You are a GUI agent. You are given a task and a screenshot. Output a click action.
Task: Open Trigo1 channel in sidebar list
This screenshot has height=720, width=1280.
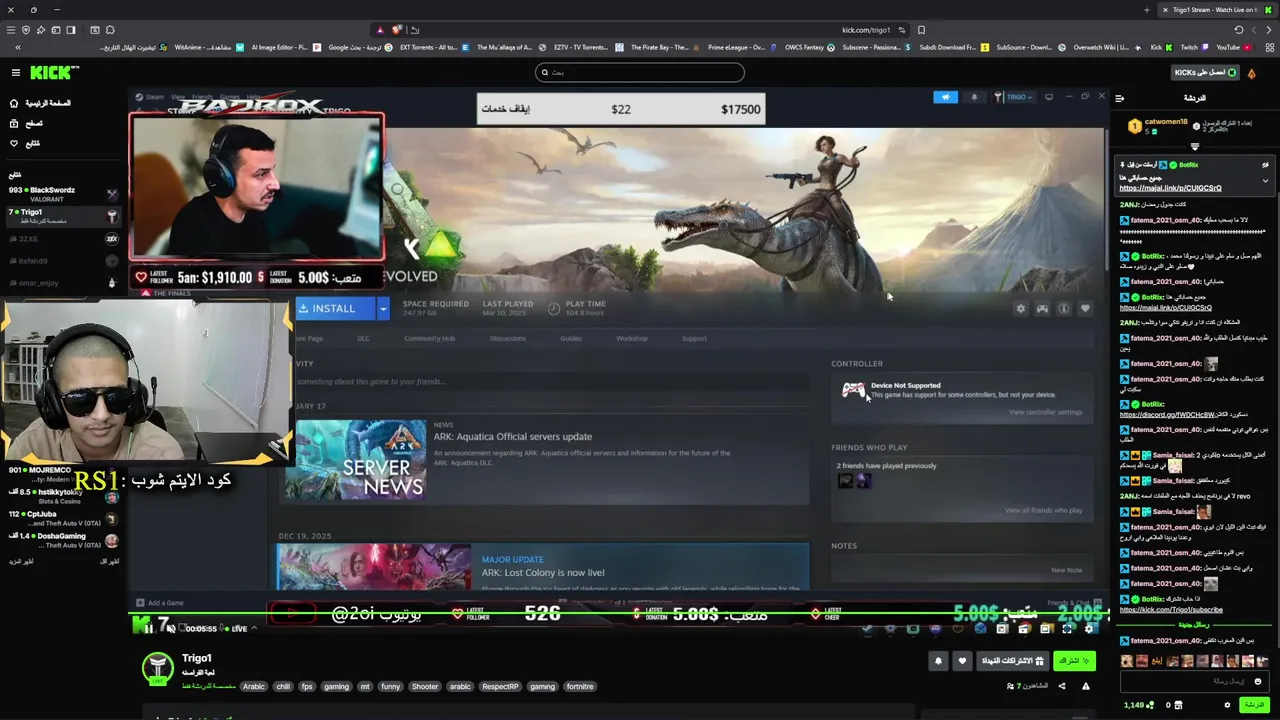[x=62, y=216]
